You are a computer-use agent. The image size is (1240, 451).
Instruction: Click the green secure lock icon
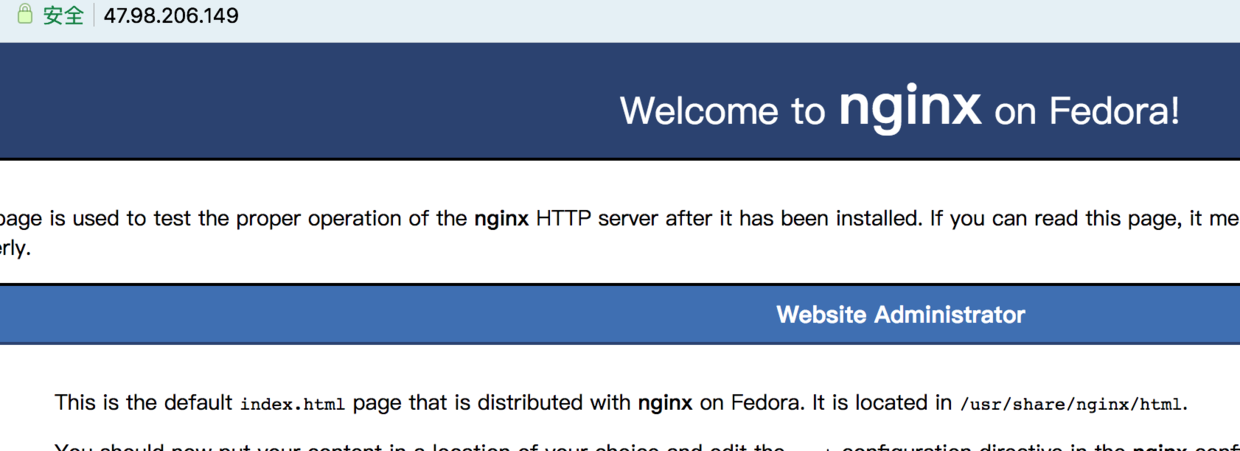[x=25, y=14]
